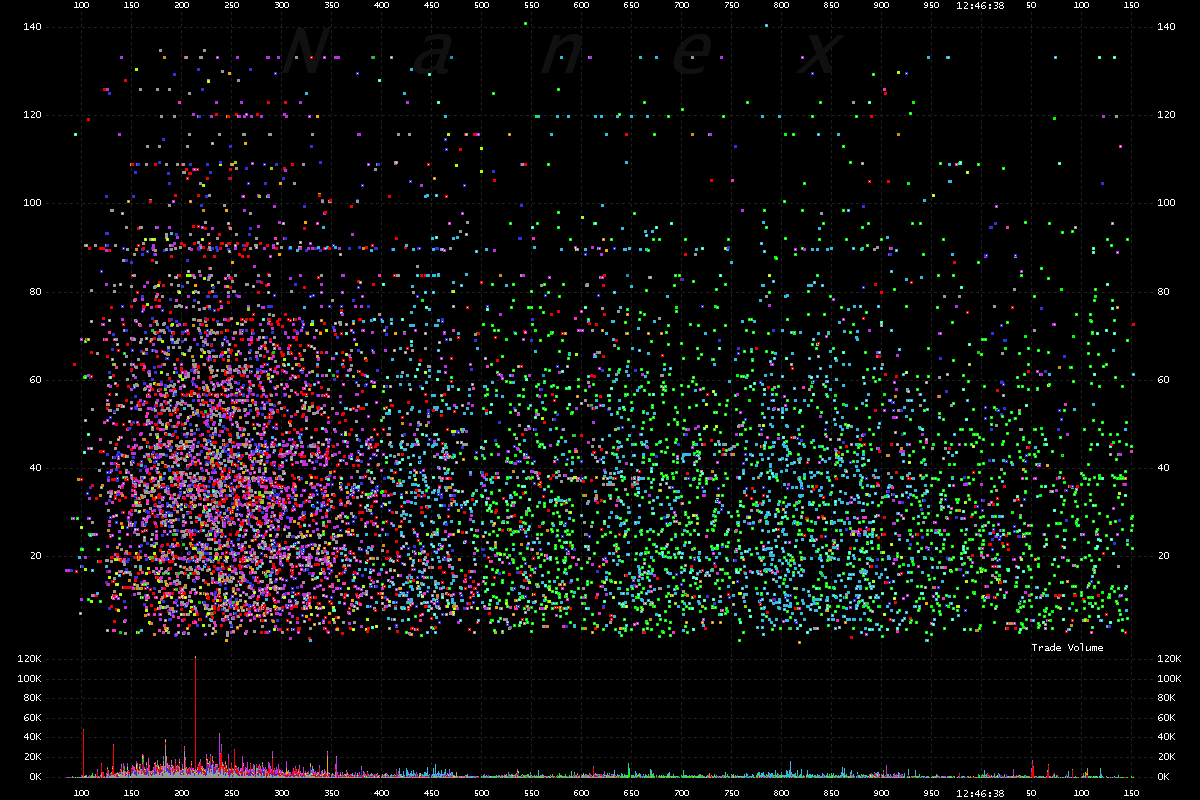The image size is (1200, 800).
Task: Click the 120 label on right price axis
Action: [x=1166, y=115]
